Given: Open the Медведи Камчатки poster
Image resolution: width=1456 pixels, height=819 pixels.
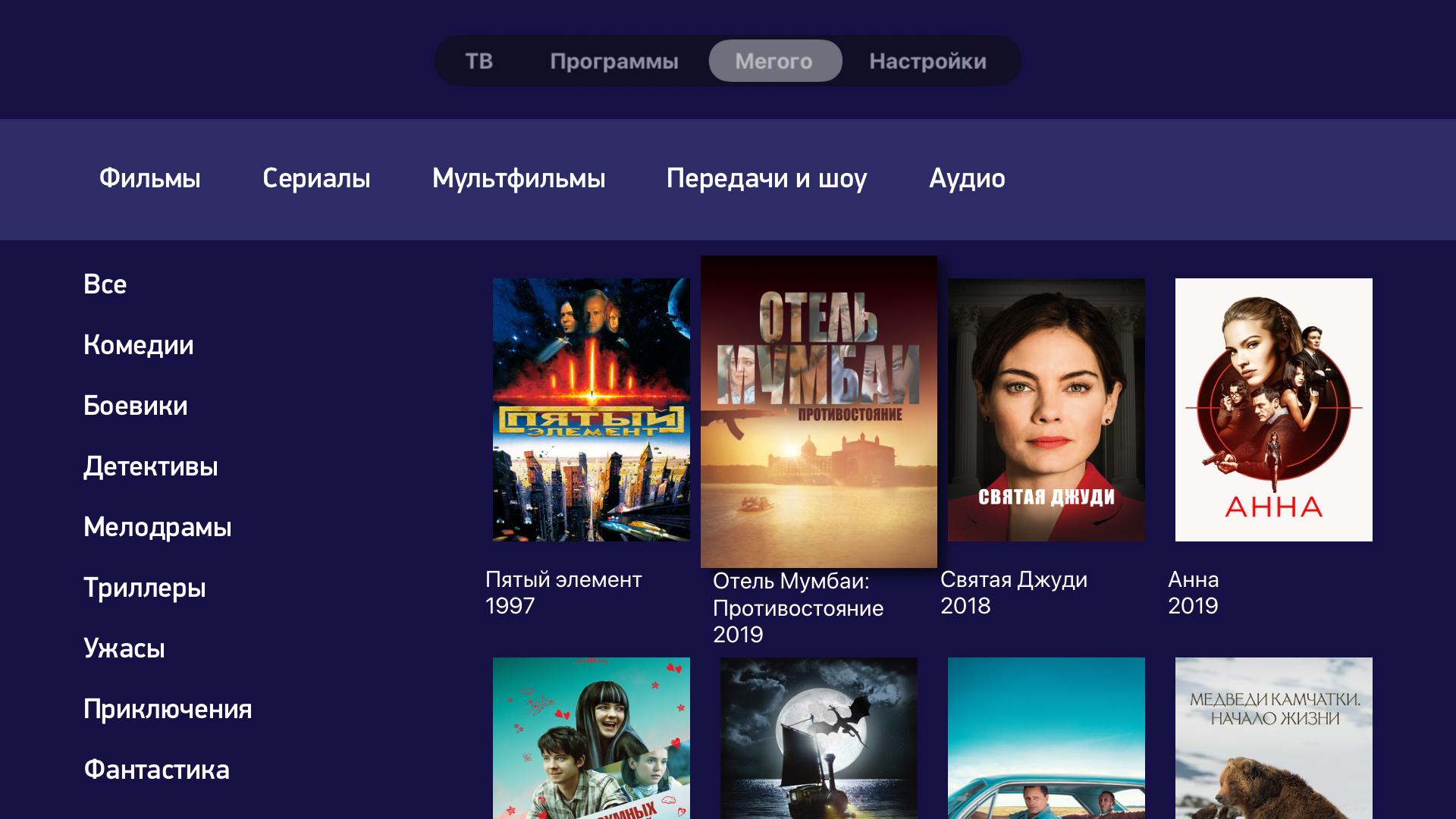Looking at the screenshot, I should tap(1274, 738).
